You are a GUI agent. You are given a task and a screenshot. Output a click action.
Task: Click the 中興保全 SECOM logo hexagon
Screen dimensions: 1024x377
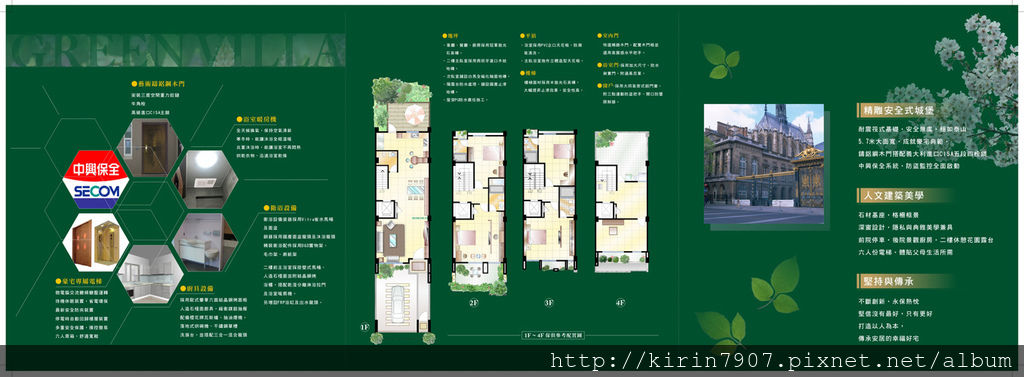(95, 179)
